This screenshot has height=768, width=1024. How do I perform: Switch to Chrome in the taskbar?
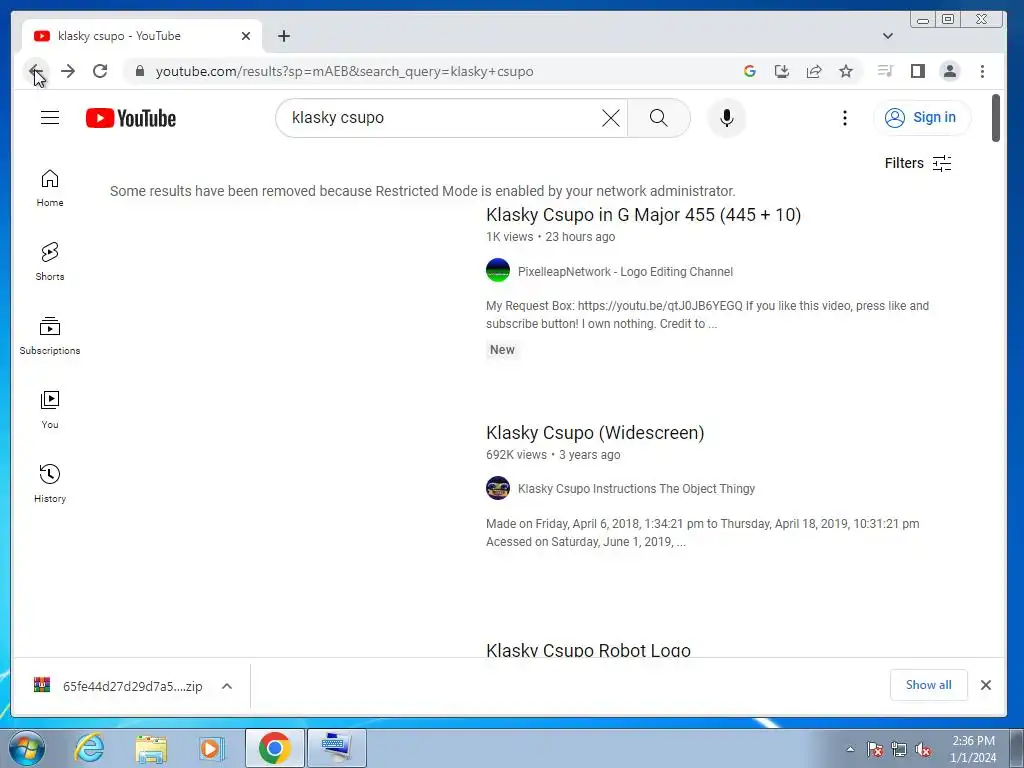(x=274, y=748)
